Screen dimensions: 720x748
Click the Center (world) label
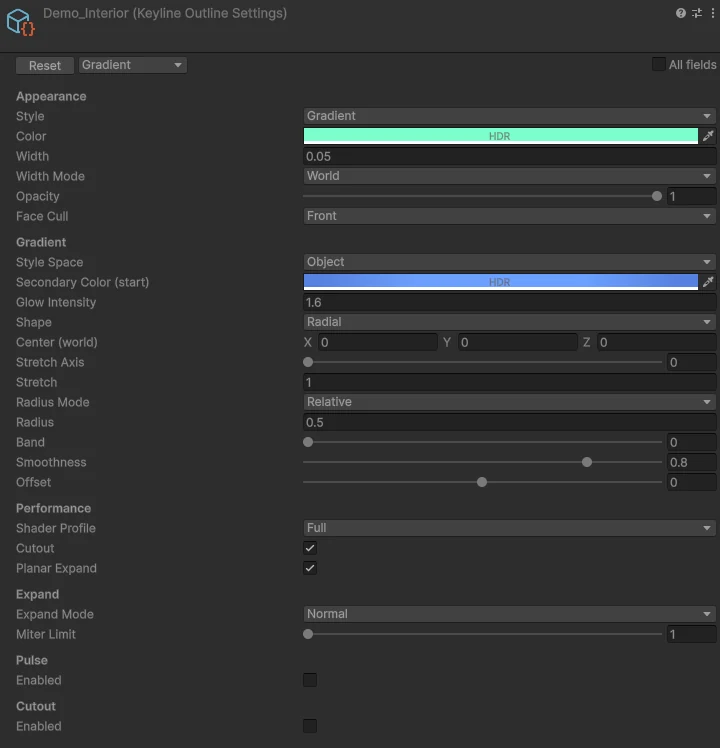(x=57, y=343)
